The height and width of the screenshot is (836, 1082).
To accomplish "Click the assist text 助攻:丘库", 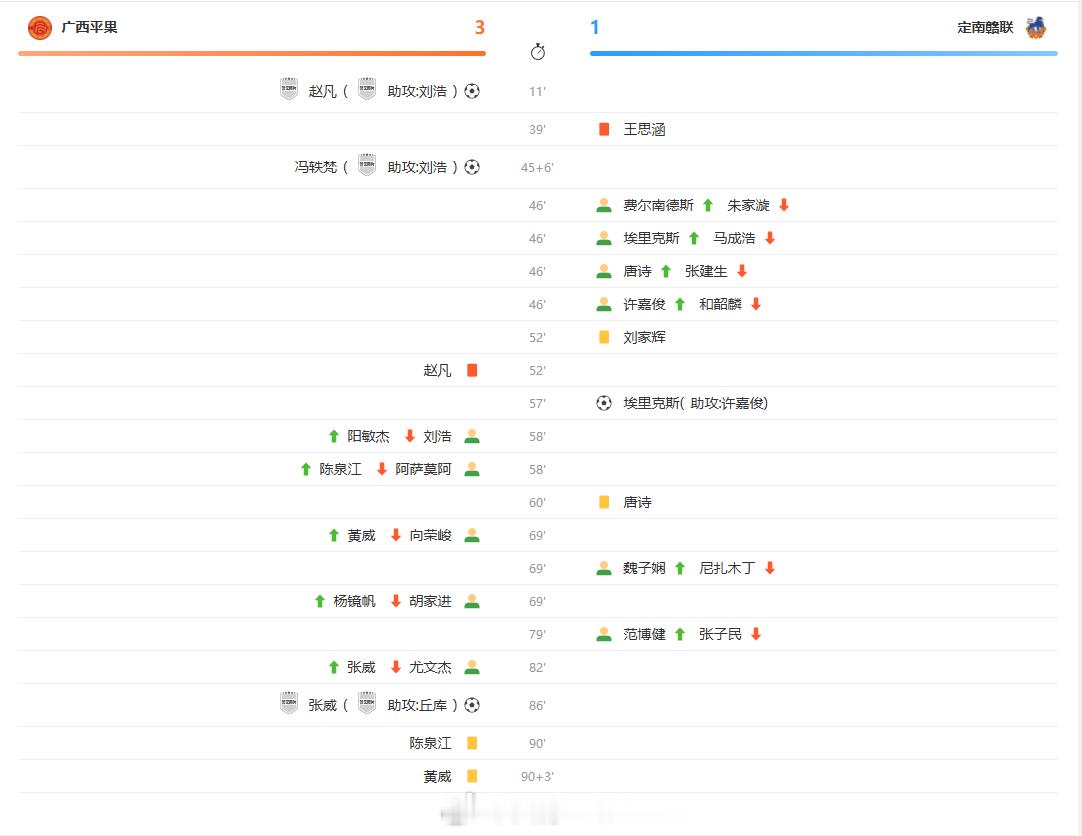I will 416,704.
